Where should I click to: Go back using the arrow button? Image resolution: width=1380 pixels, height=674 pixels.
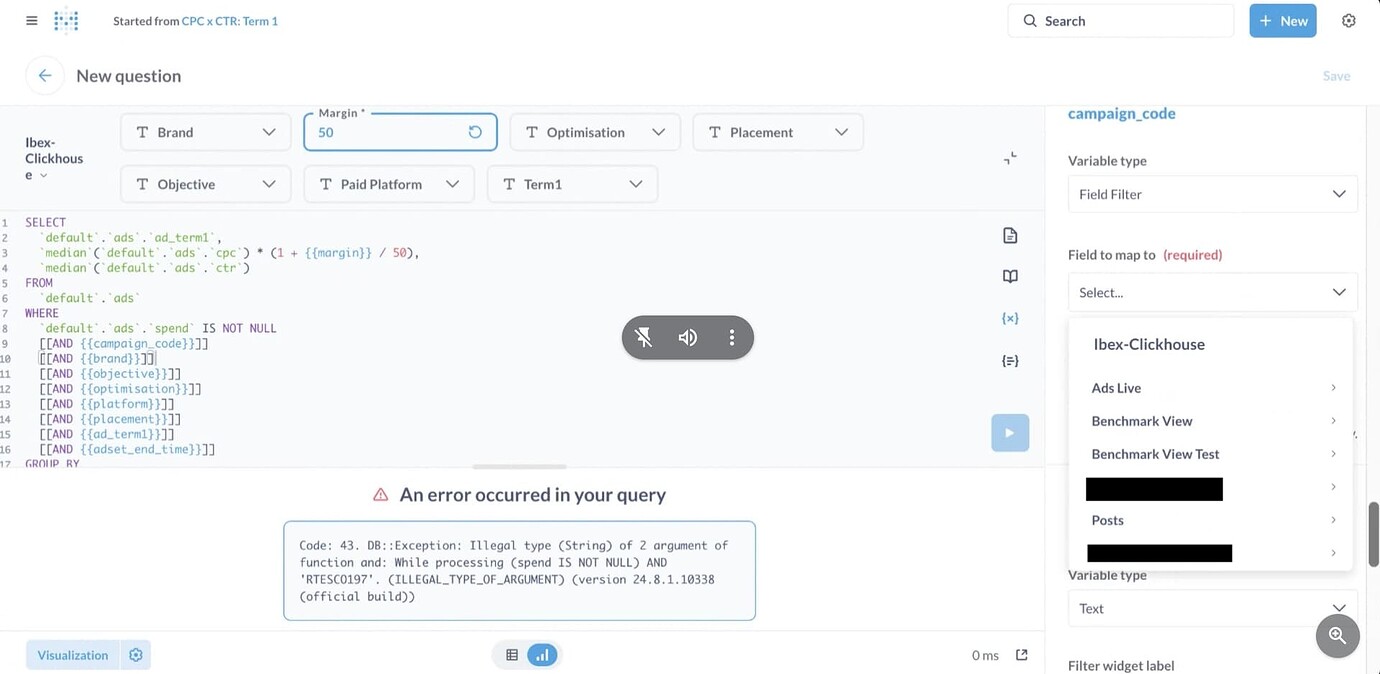(x=45, y=76)
